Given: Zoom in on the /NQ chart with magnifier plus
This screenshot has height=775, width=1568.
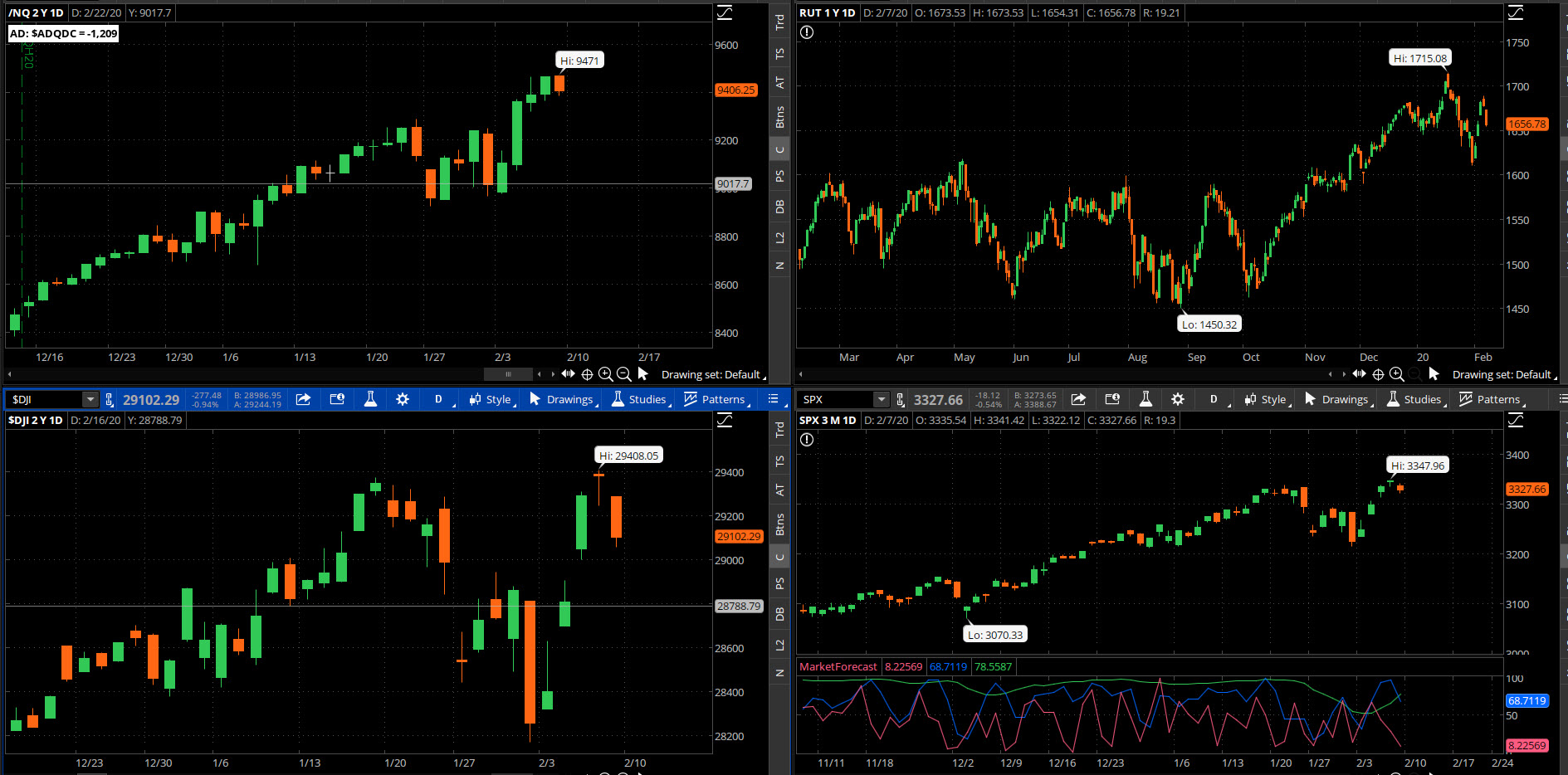Looking at the screenshot, I should (605, 374).
